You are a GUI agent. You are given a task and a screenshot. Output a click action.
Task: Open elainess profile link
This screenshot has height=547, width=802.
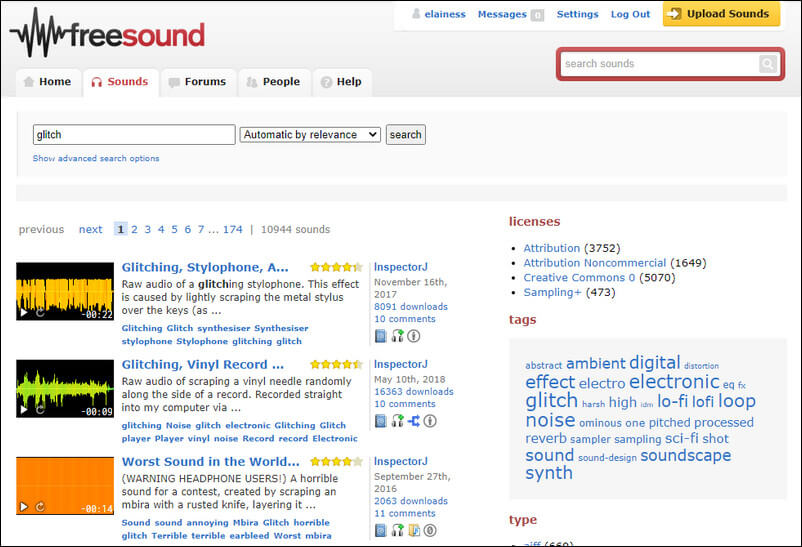click(x=445, y=14)
